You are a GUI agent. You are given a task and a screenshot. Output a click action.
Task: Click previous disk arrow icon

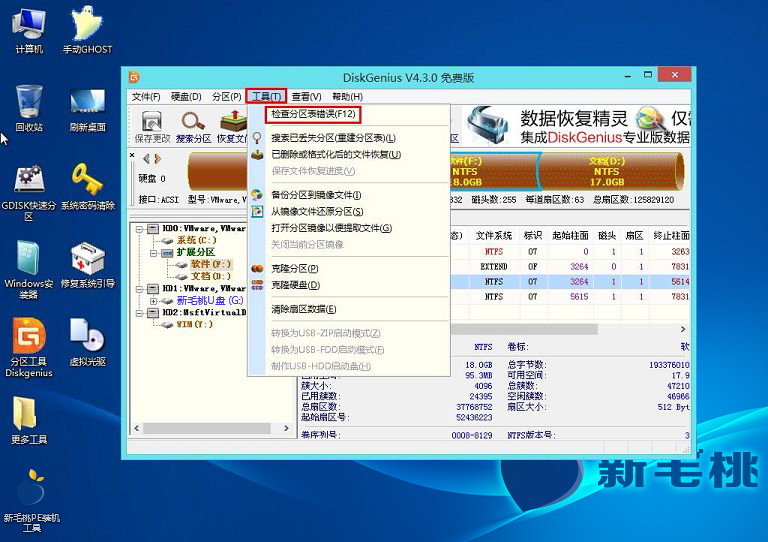click(146, 159)
